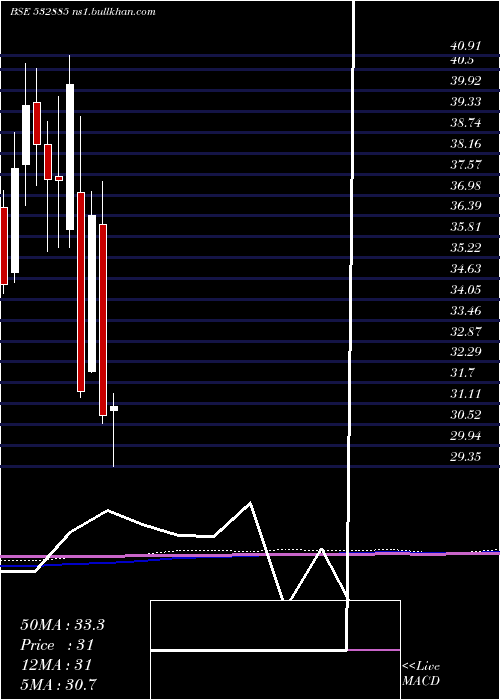The width and height of the screenshot is (500, 700).
Task: Click the Price : 31 readout
Action: tap(57, 645)
